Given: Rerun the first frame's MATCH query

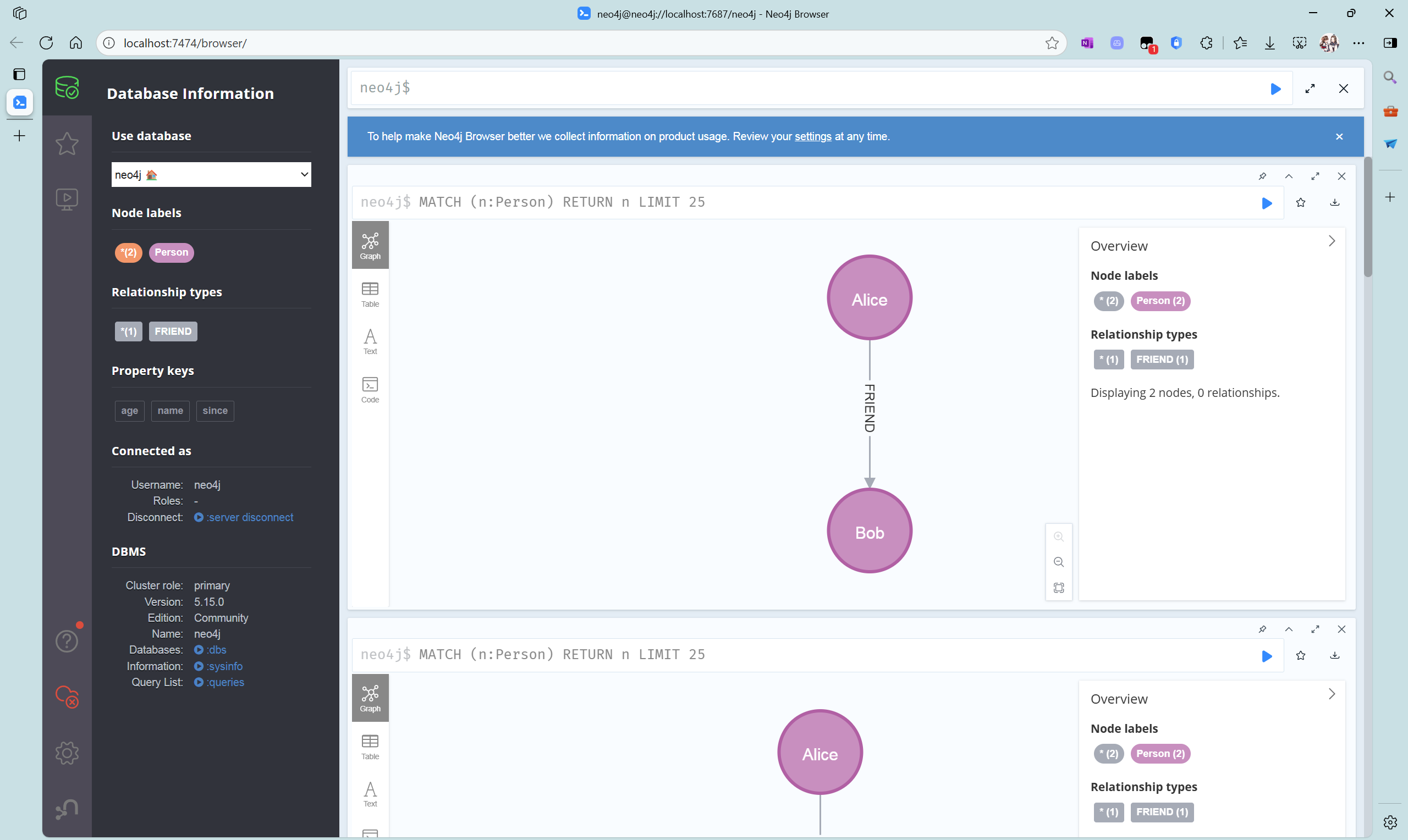Looking at the screenshot, I should click(x=1267, y=203).
